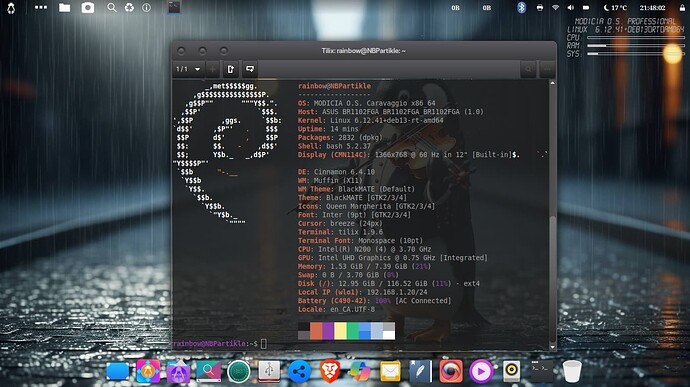Click the Tilix scrollbar down arrow
This screenshot has height=387, width=690.
click(x=553, y=347)
